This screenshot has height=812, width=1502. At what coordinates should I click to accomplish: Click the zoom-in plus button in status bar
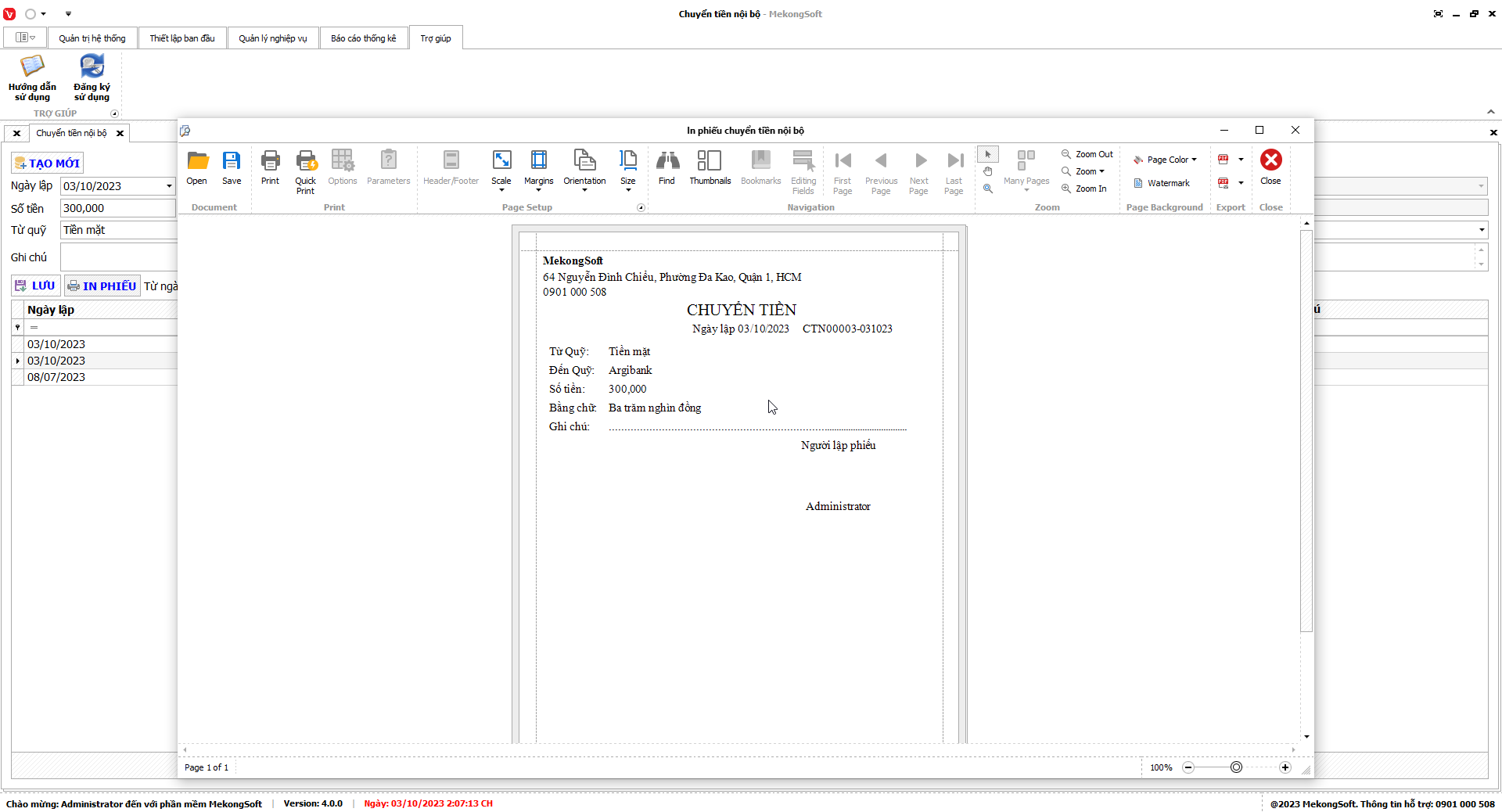click(x=1285, y=767)
